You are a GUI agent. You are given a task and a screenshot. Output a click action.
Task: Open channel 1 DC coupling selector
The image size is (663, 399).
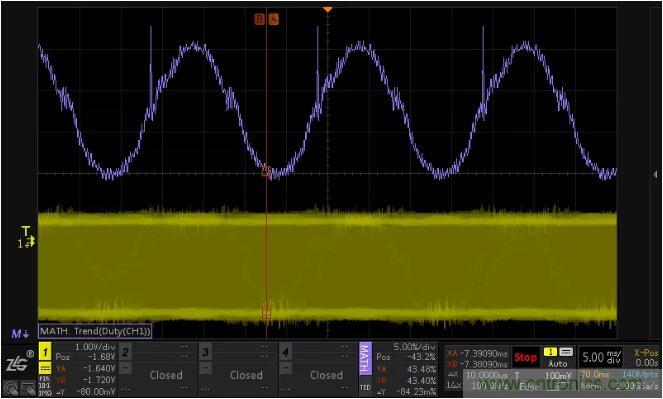click(x=45, y=368)
